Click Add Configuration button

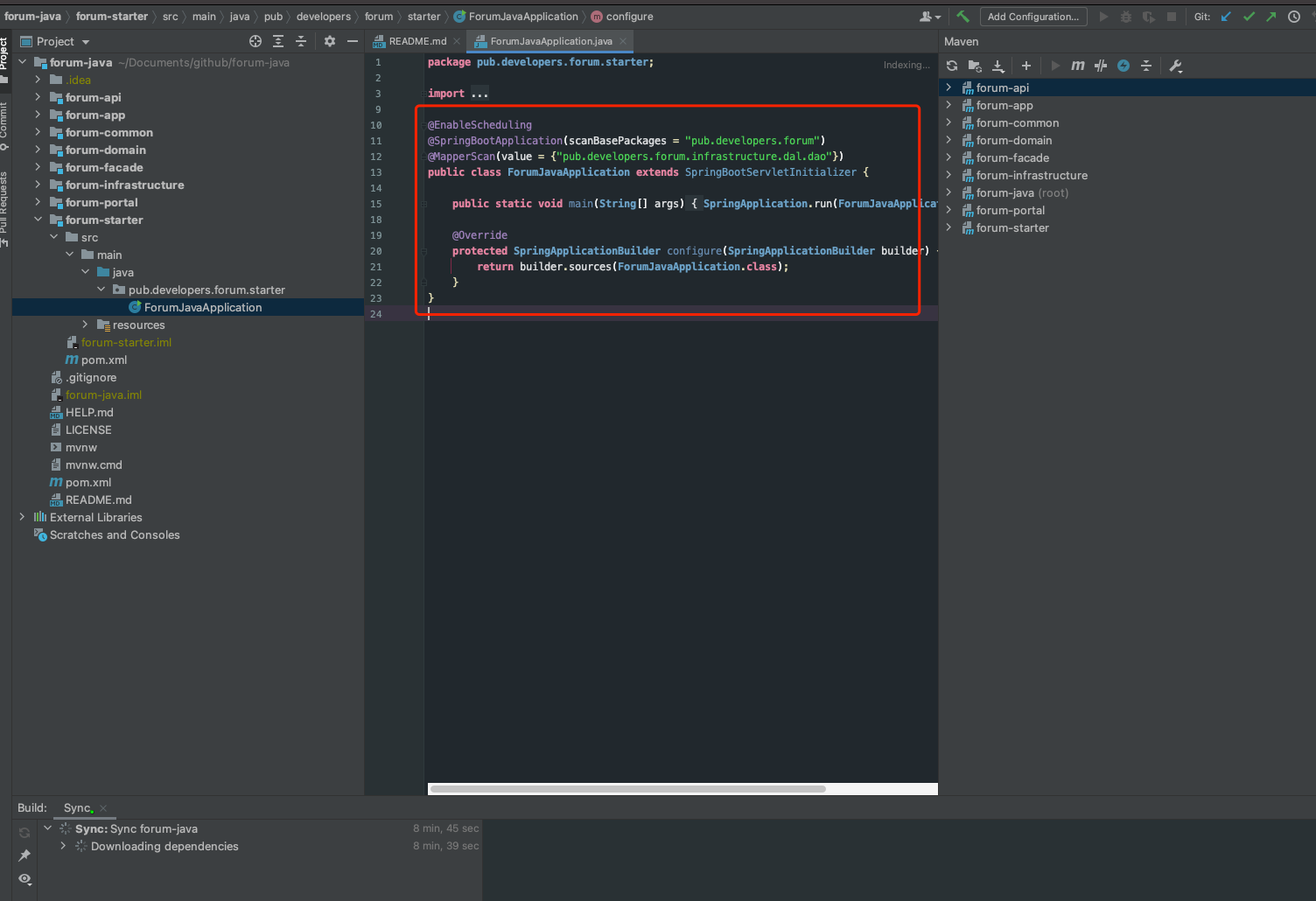(x=1033, y=17)
